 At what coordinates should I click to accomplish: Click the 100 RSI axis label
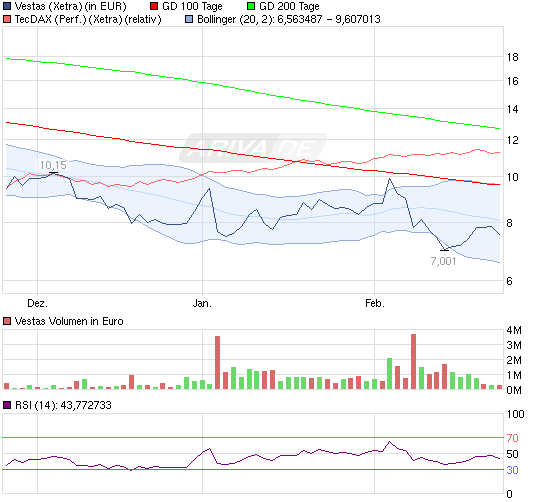point(515,414)
